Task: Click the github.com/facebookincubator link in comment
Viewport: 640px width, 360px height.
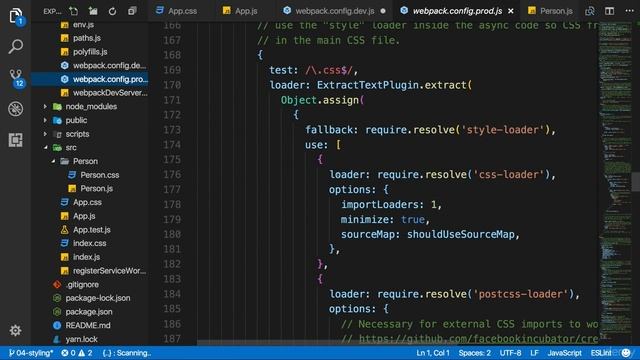Action: [478, 339]
